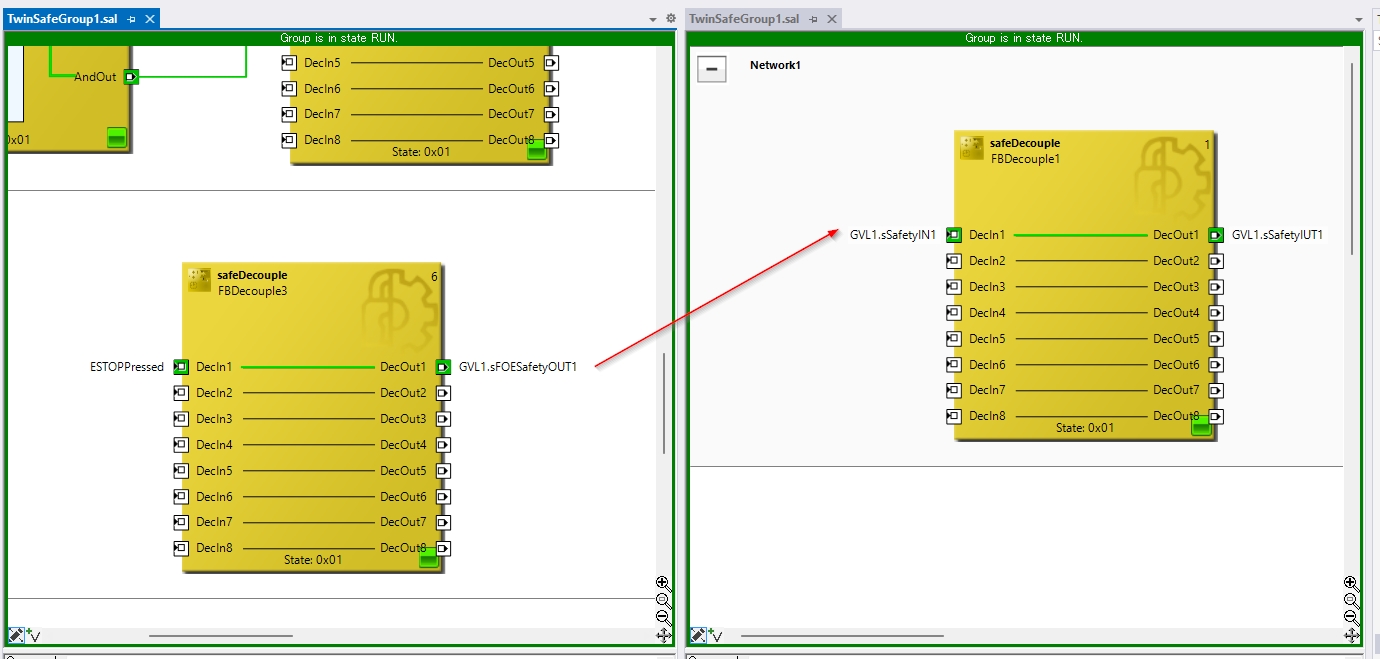The width and height of the screenshot is (1380, 659).
Task: Switch to left TwinSafeGroup1.sal tab
Action: point(62,19)
